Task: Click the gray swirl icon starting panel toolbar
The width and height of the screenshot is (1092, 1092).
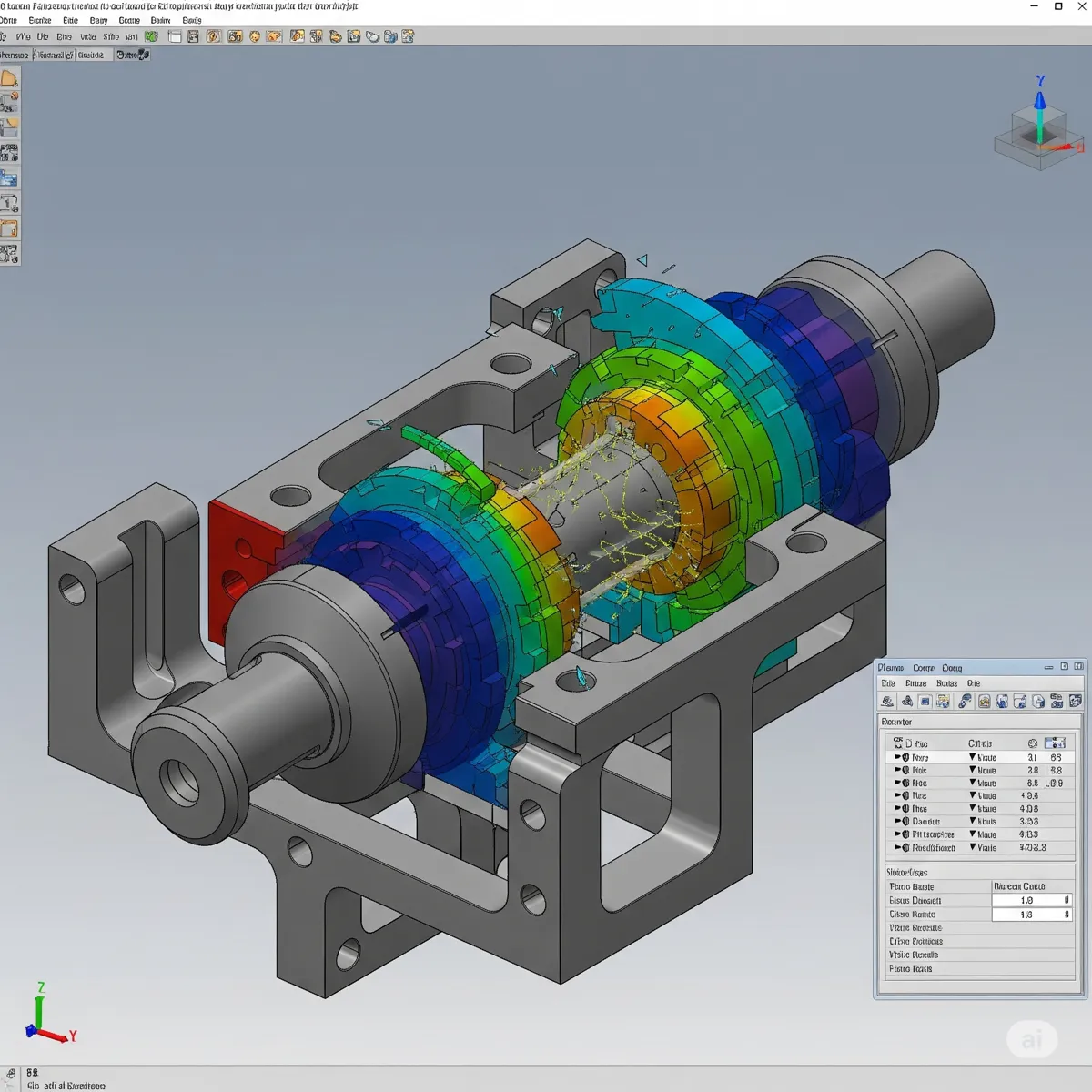Action: point(887,701)
